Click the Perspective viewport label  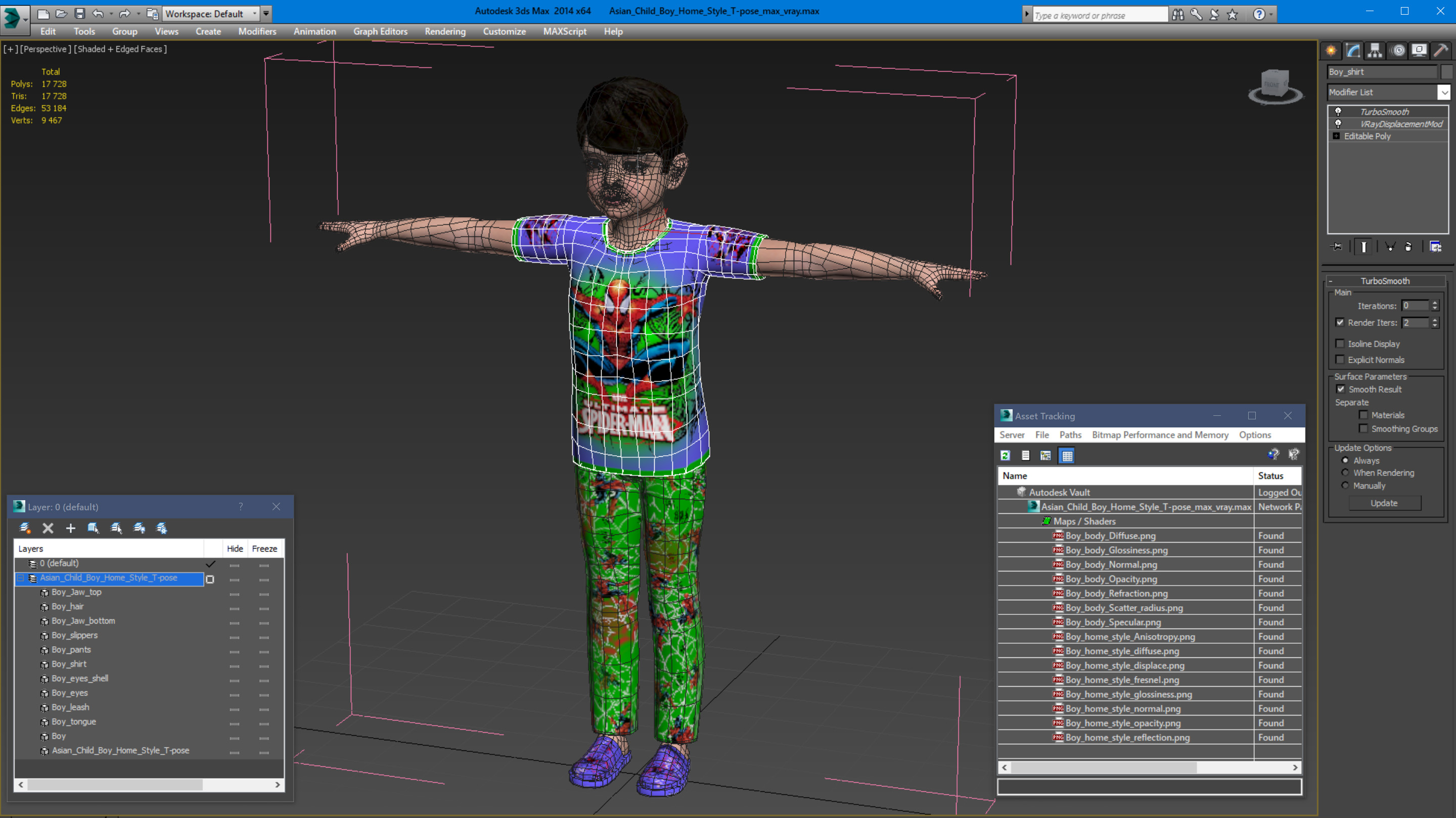pos(45,49)
